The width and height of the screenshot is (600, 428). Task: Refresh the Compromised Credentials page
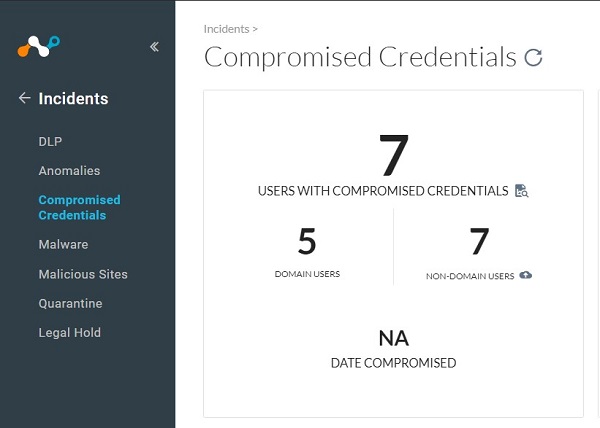point(534,58)
